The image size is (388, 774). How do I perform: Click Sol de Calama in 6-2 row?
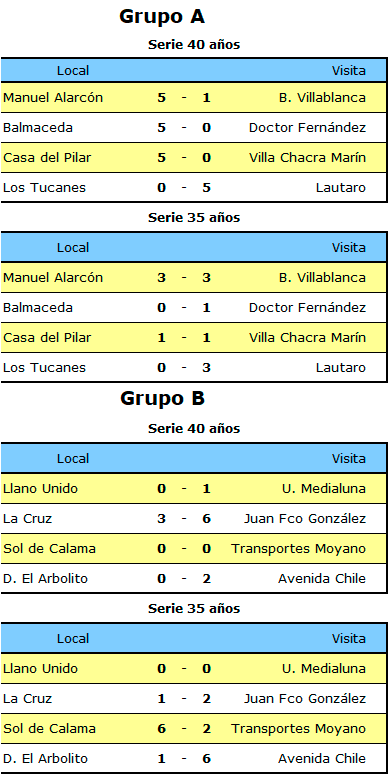[x=49, y=729]
